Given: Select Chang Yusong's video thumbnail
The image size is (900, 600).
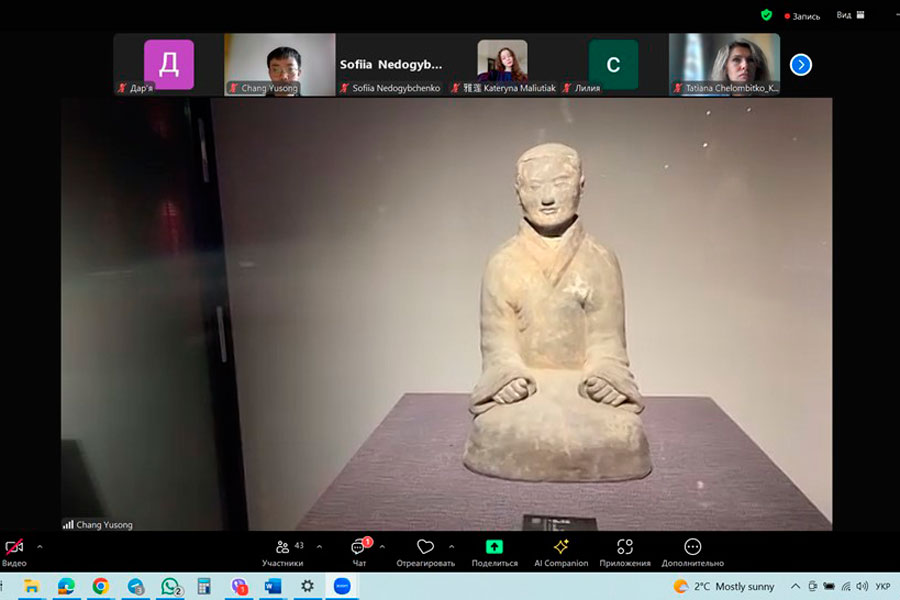Looking at the screenshot, I should [x=280, y=64].
